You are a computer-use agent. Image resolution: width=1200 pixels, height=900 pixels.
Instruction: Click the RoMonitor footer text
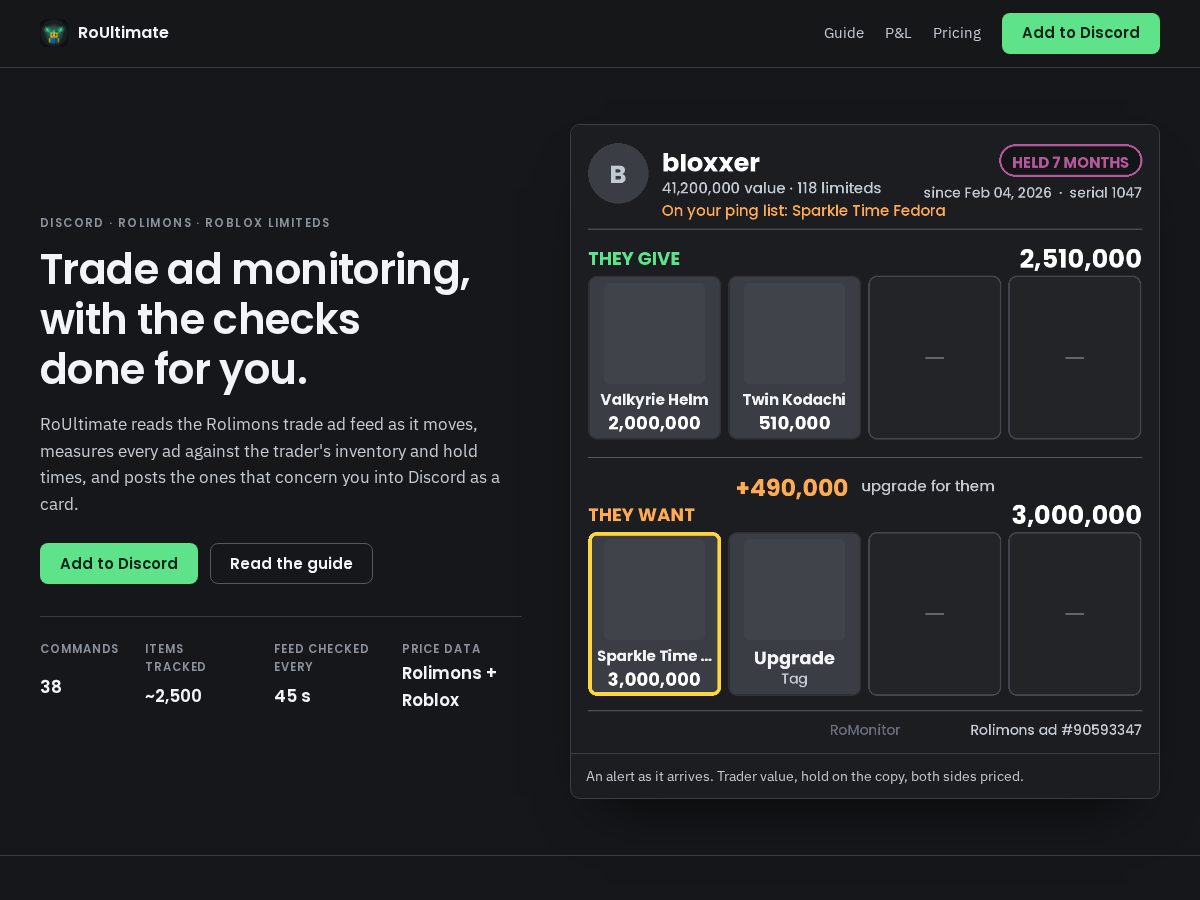coord(865,730)
